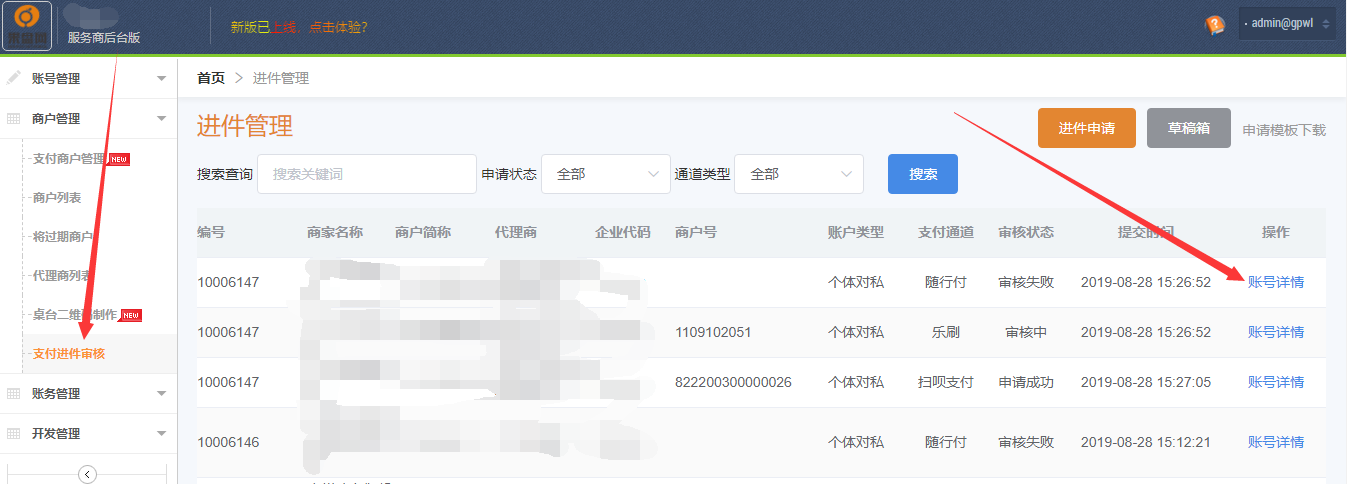Image resolution: width=1347 pixels, height=484 pixels.
Task: Click the blue 搜索 button
Action: (922, 174)
